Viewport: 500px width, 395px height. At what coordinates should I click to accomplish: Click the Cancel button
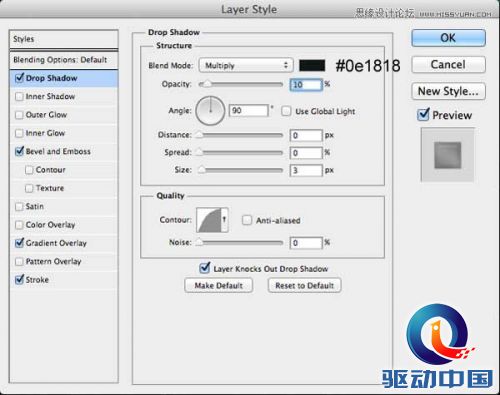point(448,64)
